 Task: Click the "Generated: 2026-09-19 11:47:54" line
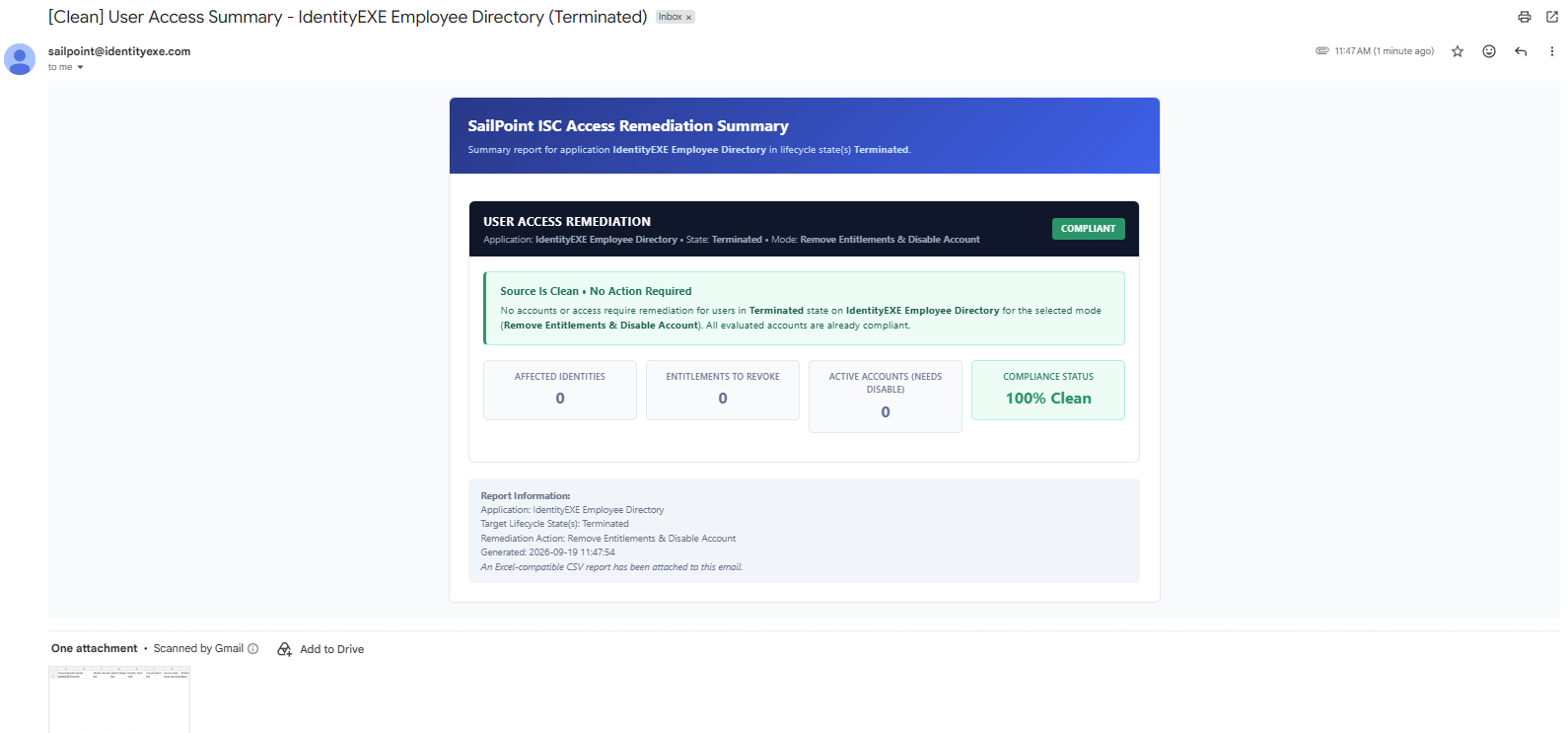tap(547, 552)
